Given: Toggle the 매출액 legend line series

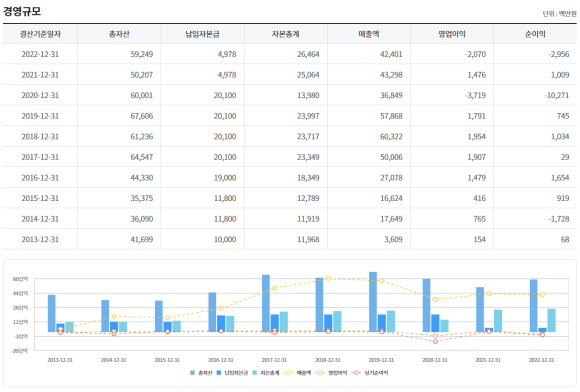Looking at the screenshot, I should pos(297,373).
